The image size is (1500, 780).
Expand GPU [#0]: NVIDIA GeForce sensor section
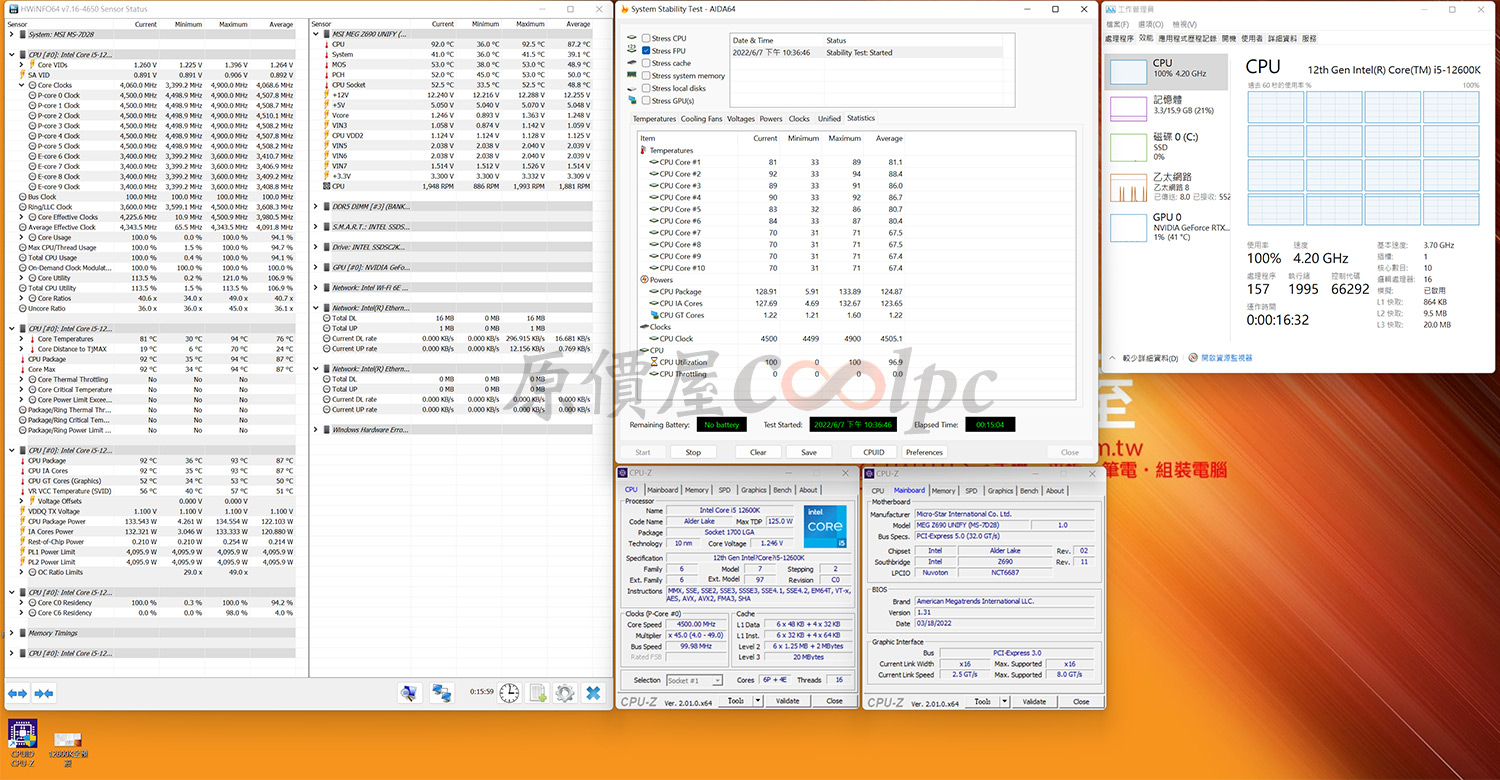click(316, 267)
